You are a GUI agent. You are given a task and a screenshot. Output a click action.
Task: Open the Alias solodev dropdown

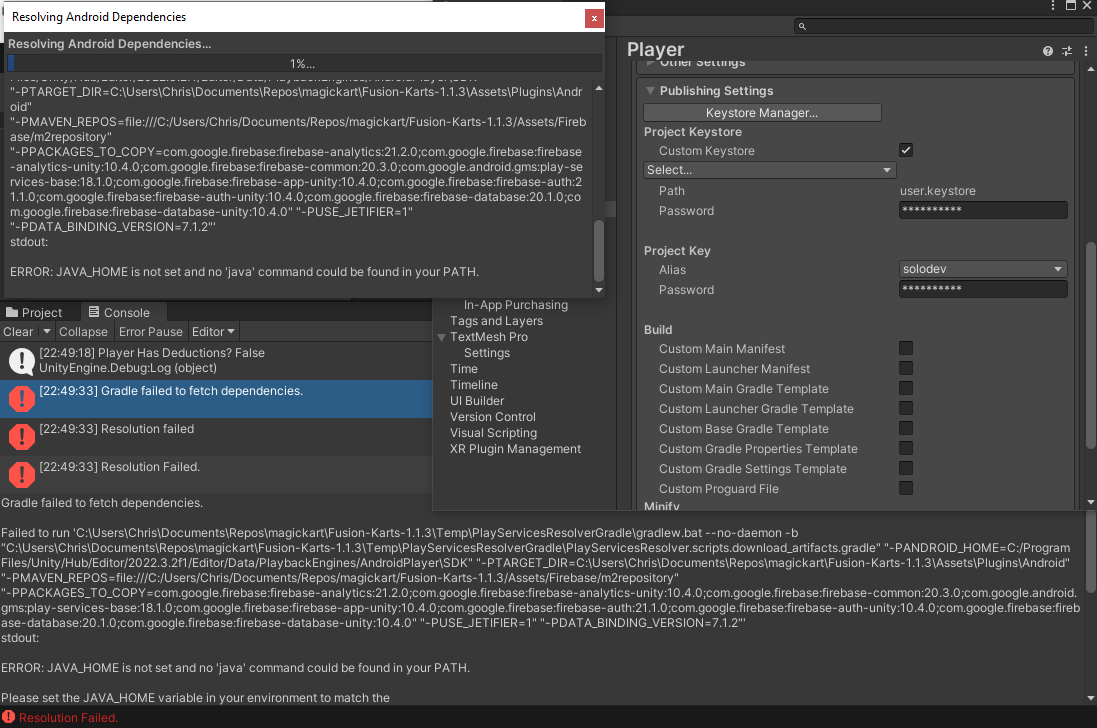point(983,269)
